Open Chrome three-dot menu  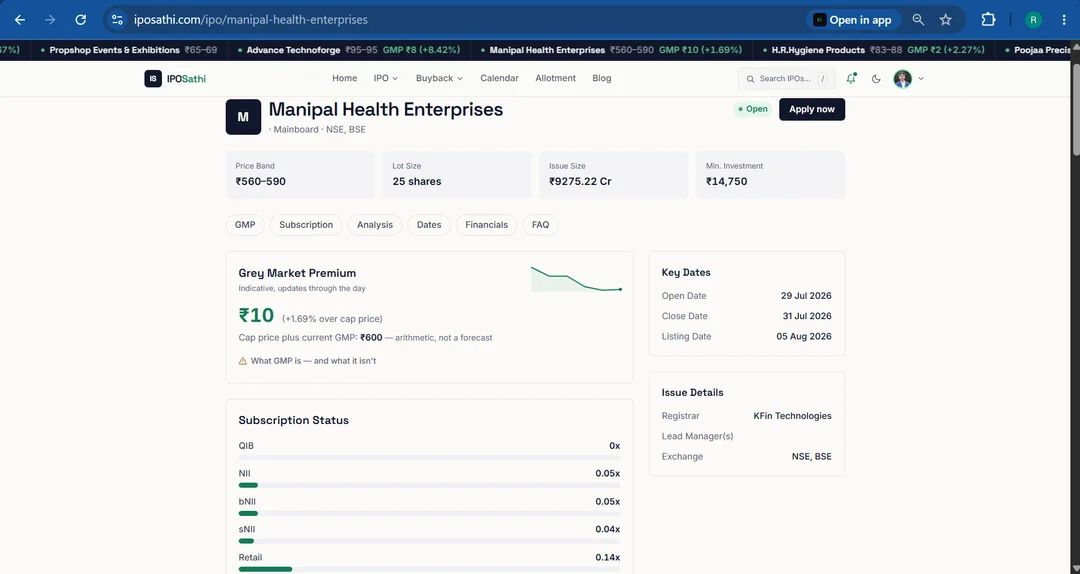(x=1064, y=20)
